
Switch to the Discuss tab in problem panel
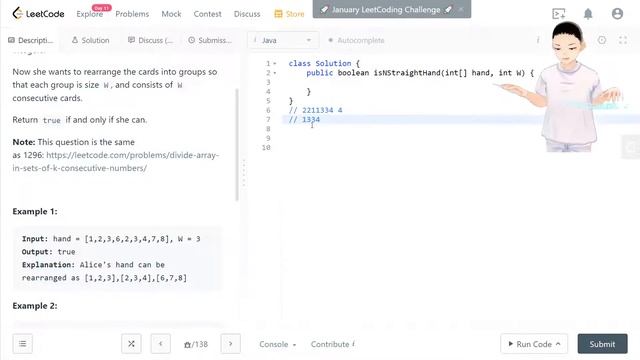tap(150, 40)
